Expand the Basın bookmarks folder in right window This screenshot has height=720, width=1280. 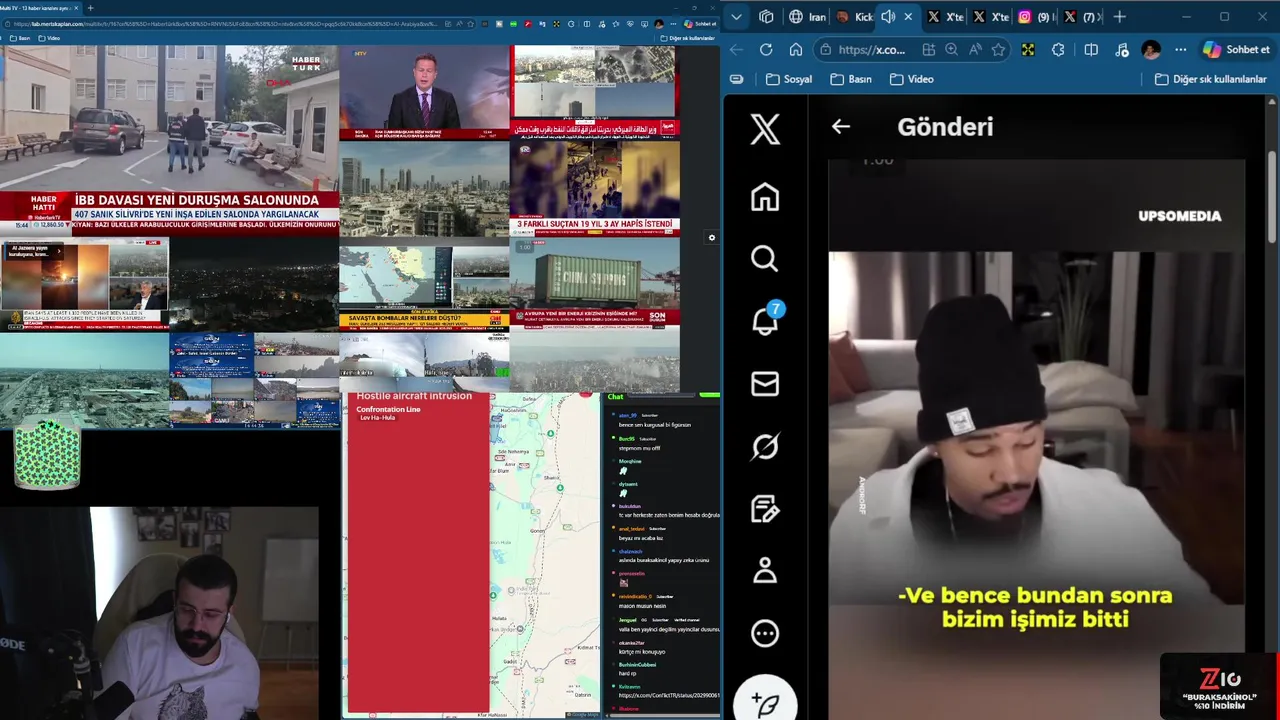point(852,79)
